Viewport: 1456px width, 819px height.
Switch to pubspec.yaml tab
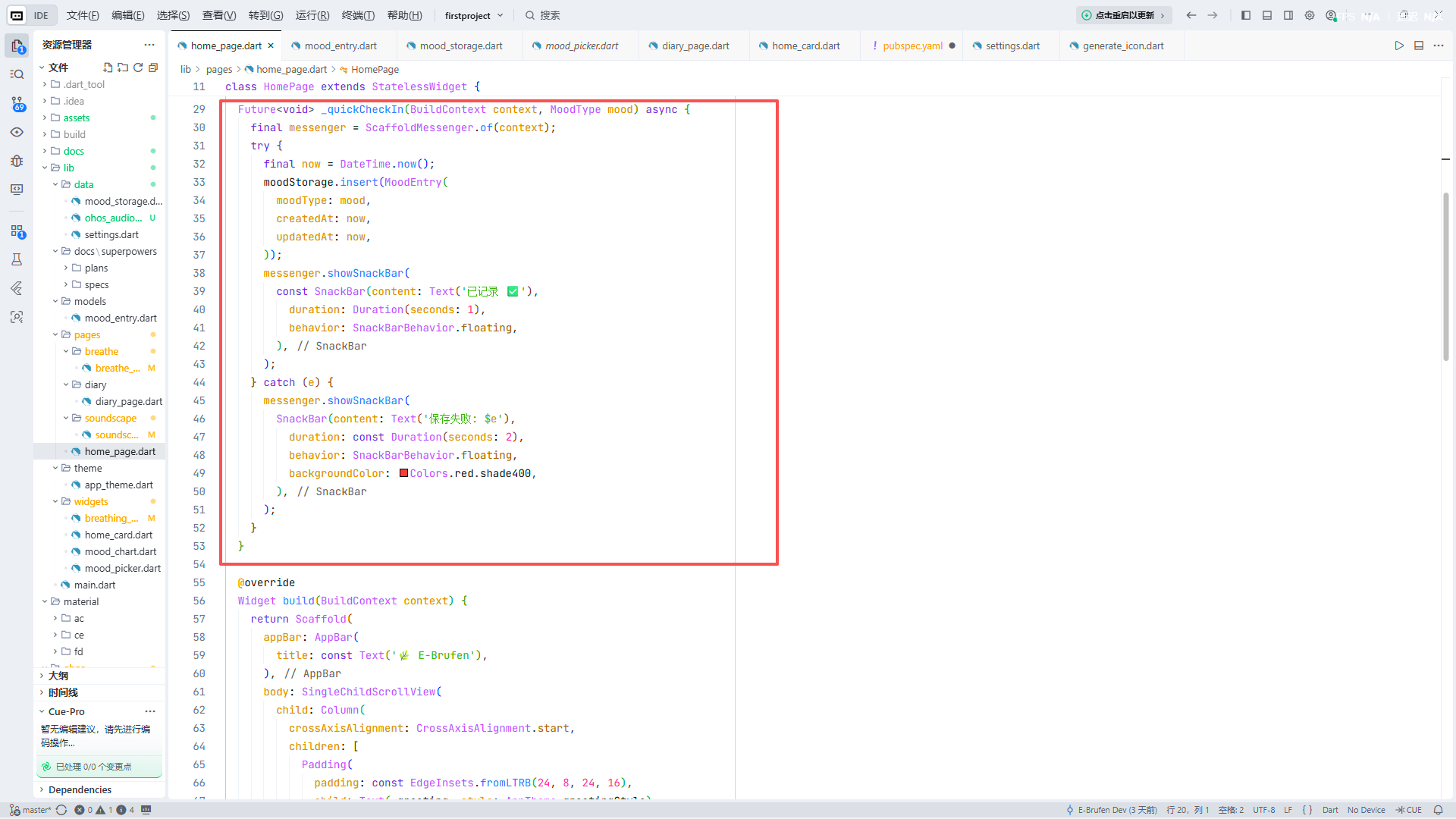[912, 45]
